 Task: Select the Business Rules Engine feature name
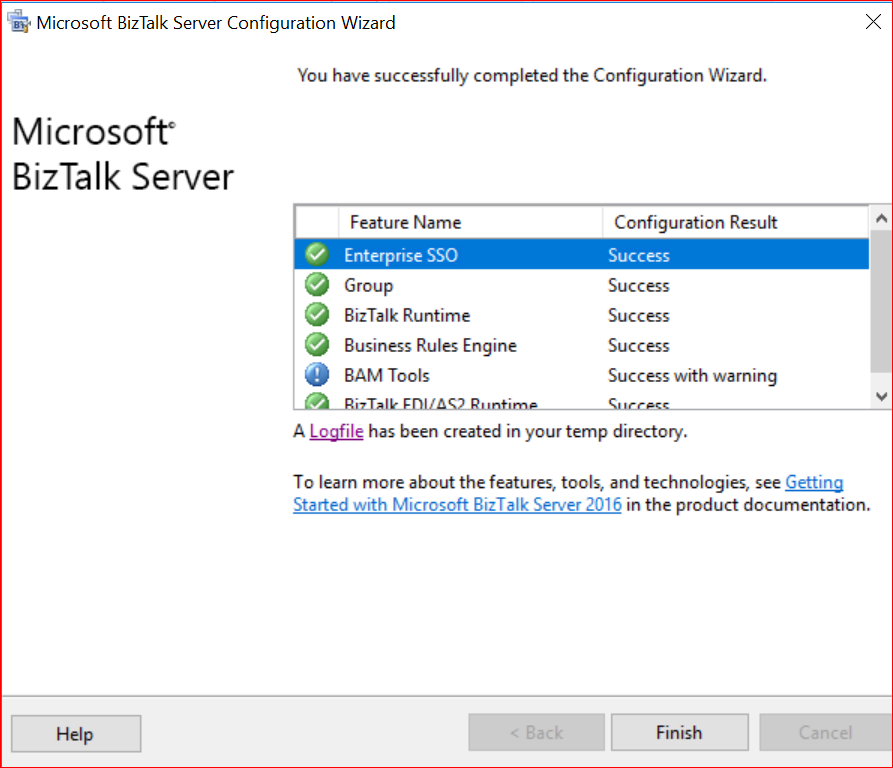(x=430, y=345)
